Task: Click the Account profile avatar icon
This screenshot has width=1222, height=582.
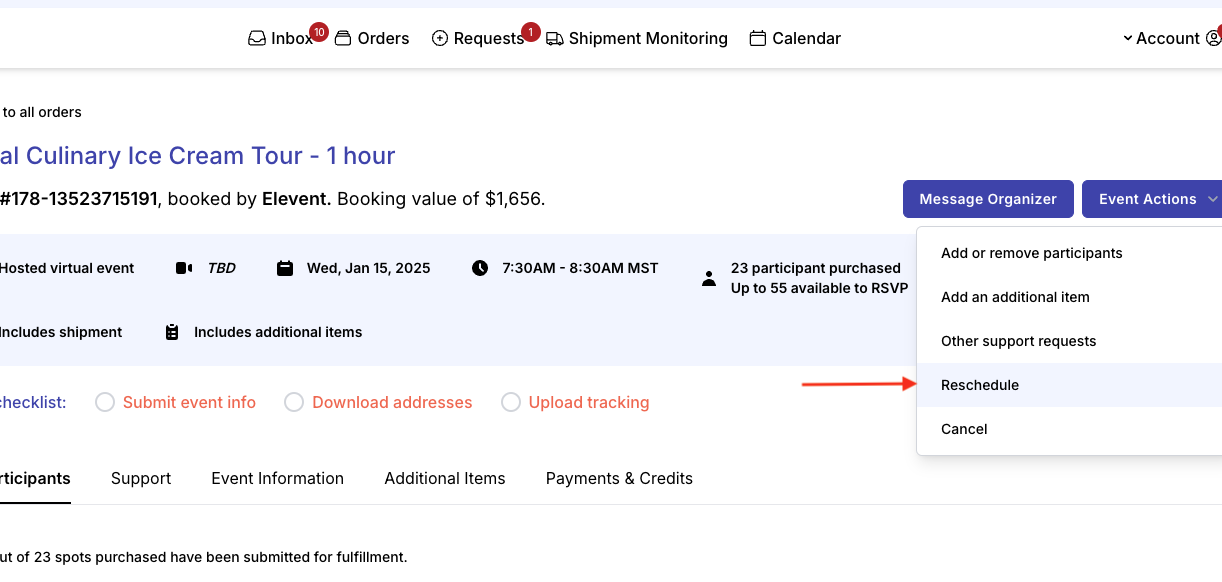Action: [x=1213, y=39]
